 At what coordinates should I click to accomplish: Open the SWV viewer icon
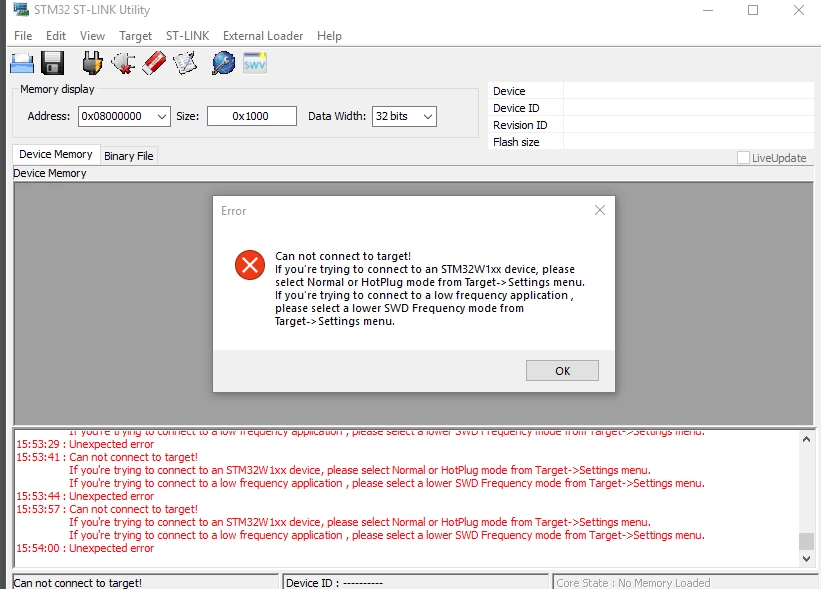click(255, 63)
